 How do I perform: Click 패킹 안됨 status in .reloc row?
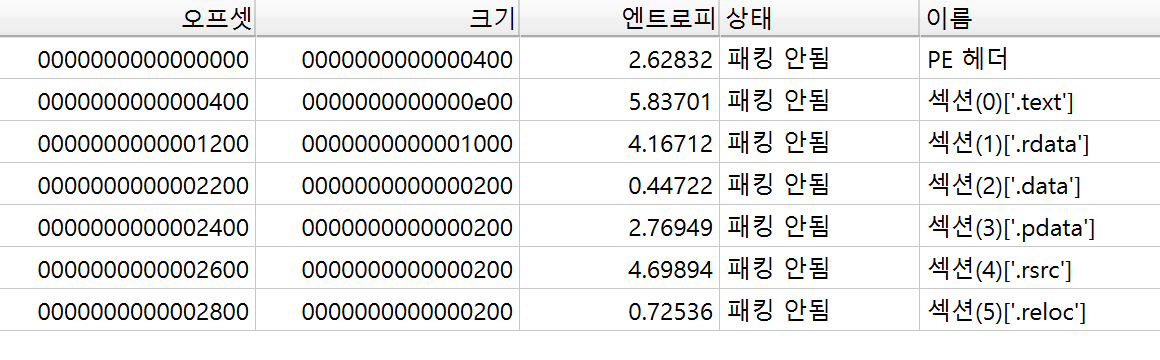pos(778,311)
